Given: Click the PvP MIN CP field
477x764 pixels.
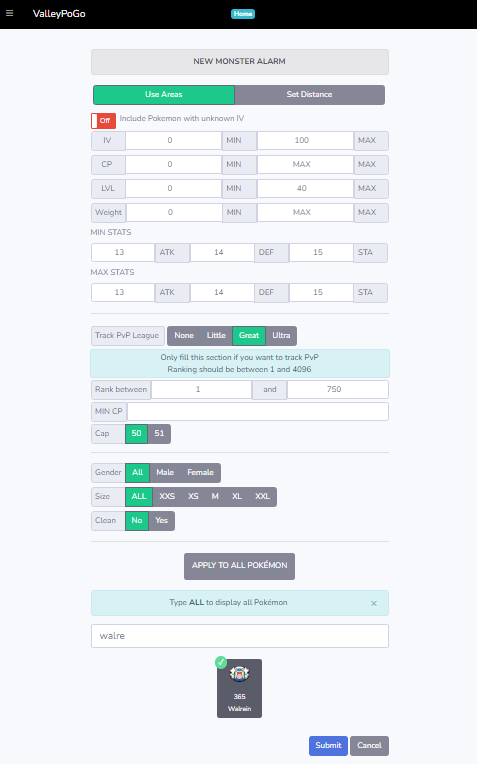Looking at the screenshot, I should pyautogui.click(x=258, y=411).
